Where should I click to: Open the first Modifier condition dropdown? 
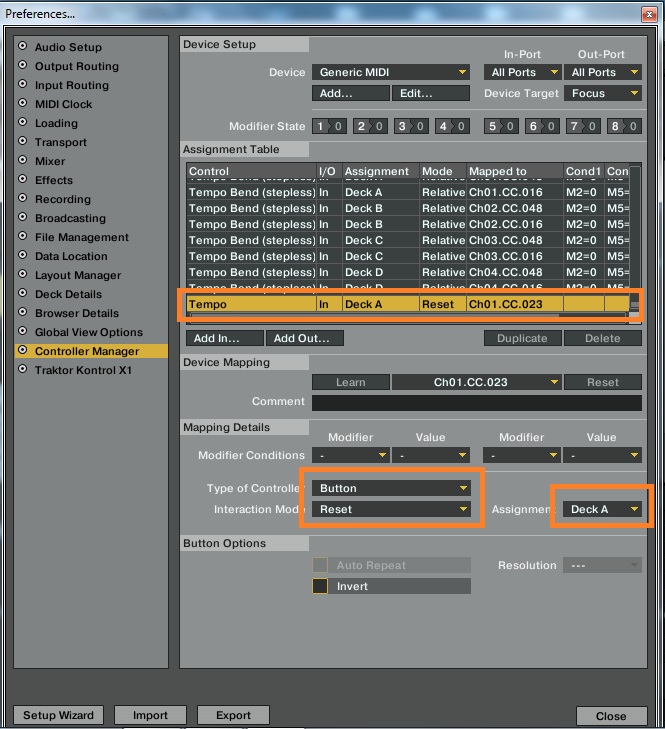click(x=351, y=455)
